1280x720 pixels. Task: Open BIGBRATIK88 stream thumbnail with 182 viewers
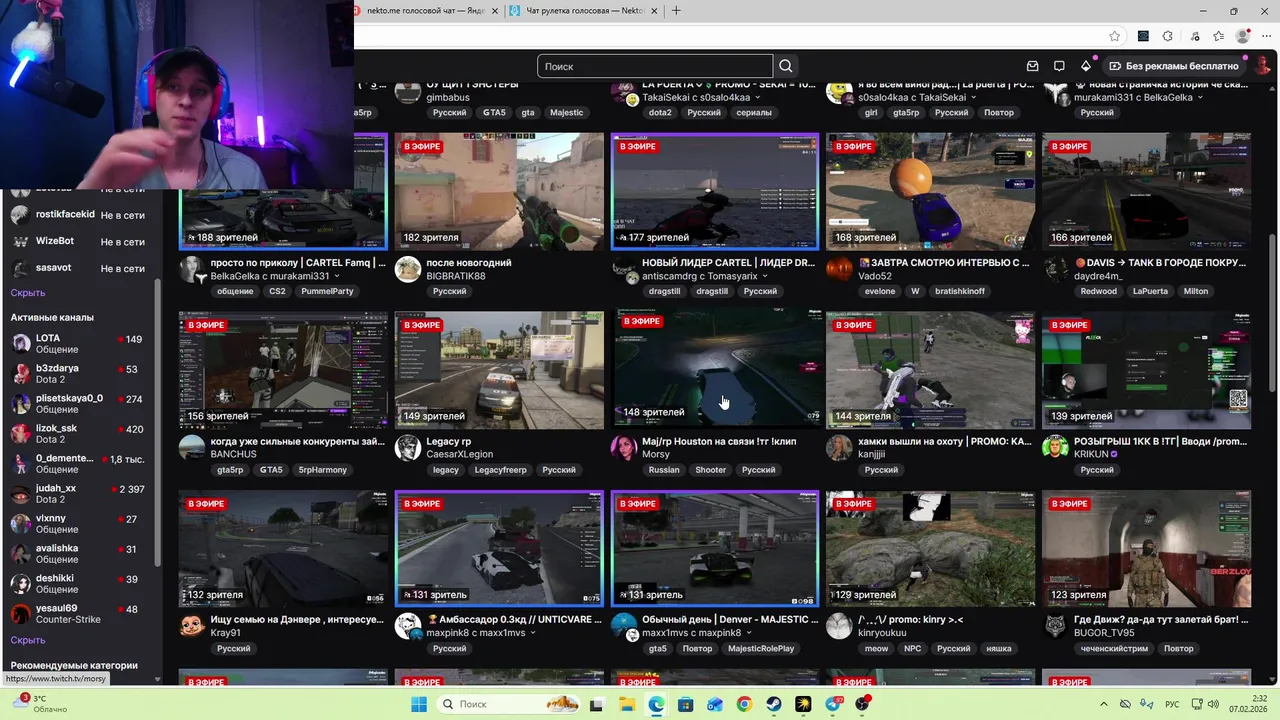pyautogui.click(x=499, y=191)
